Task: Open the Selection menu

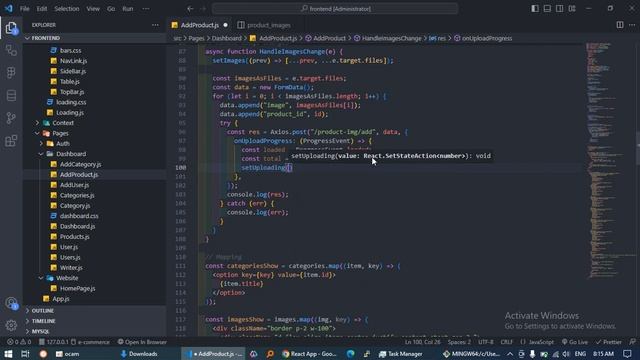Action: click(67, 9)
